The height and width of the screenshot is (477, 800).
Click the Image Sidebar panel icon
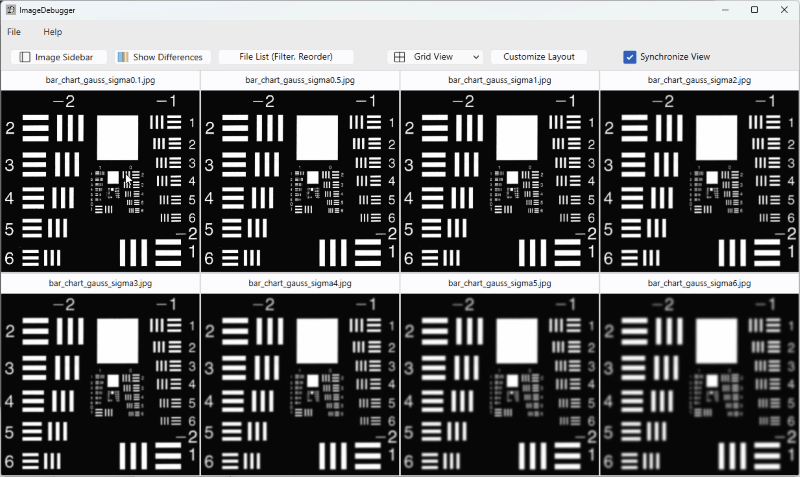click(25, 57)
